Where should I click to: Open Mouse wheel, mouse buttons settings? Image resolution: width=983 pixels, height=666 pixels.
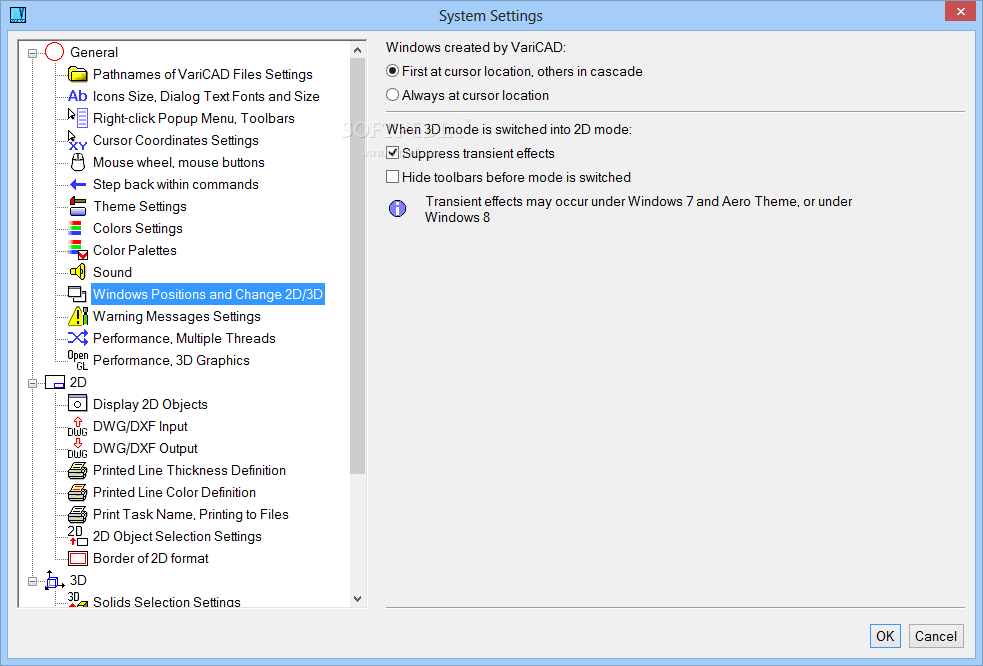coord(179,162)
